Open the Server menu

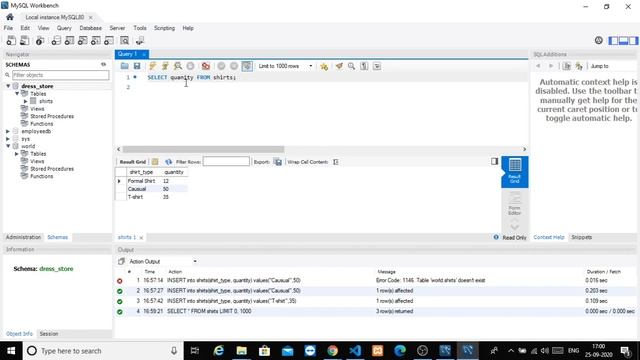coord(117,28)
